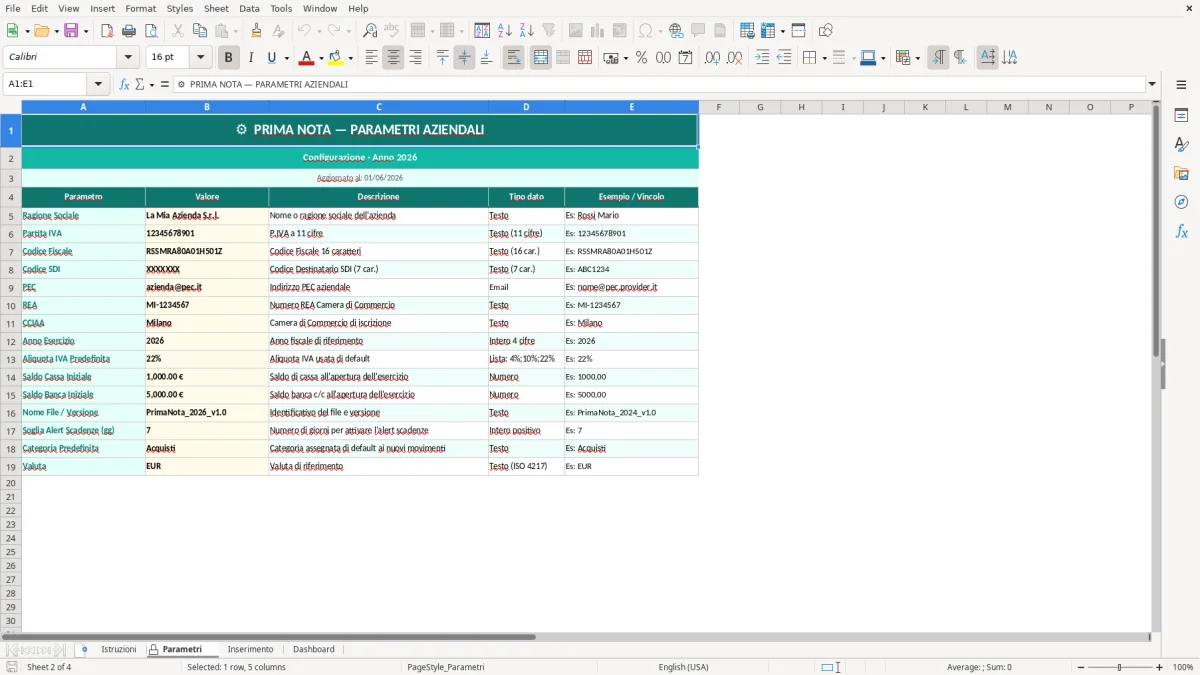Click the English (USA) language status
1200x675 pixels.
[x=683, y=667]
